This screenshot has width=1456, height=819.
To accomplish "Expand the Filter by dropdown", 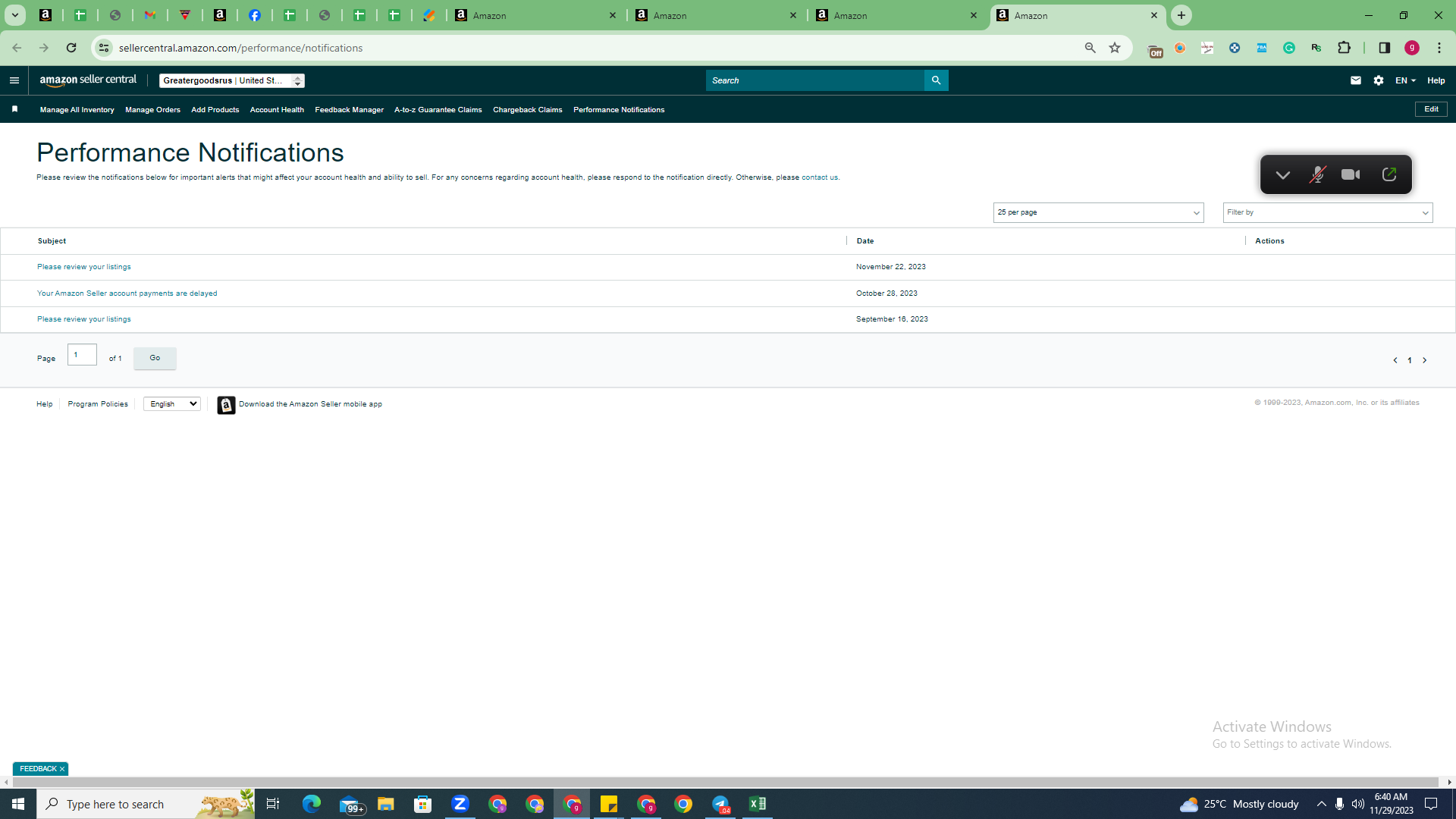I will click(1327, 212).
